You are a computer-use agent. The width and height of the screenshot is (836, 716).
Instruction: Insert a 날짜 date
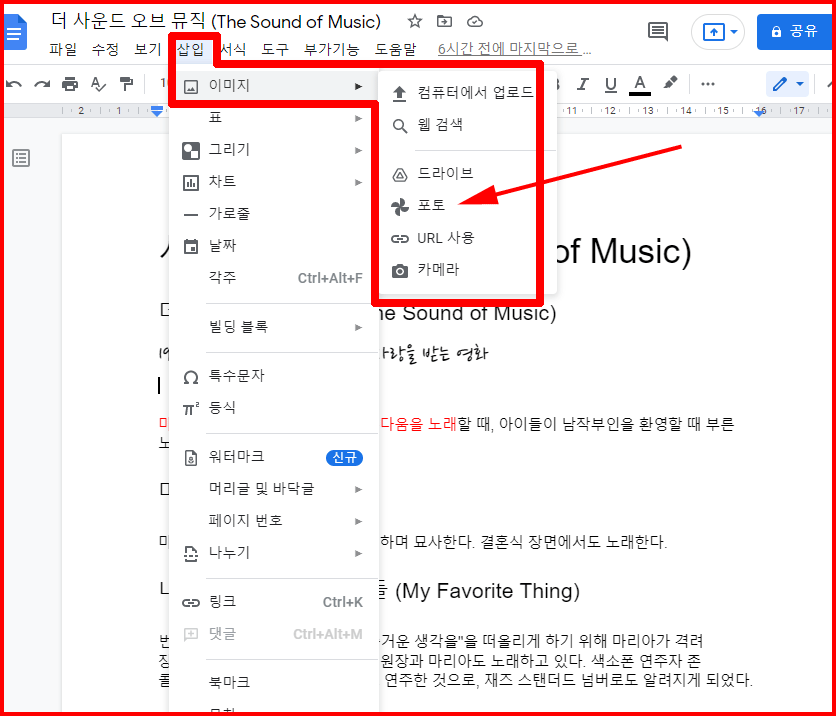pos(274,246)
